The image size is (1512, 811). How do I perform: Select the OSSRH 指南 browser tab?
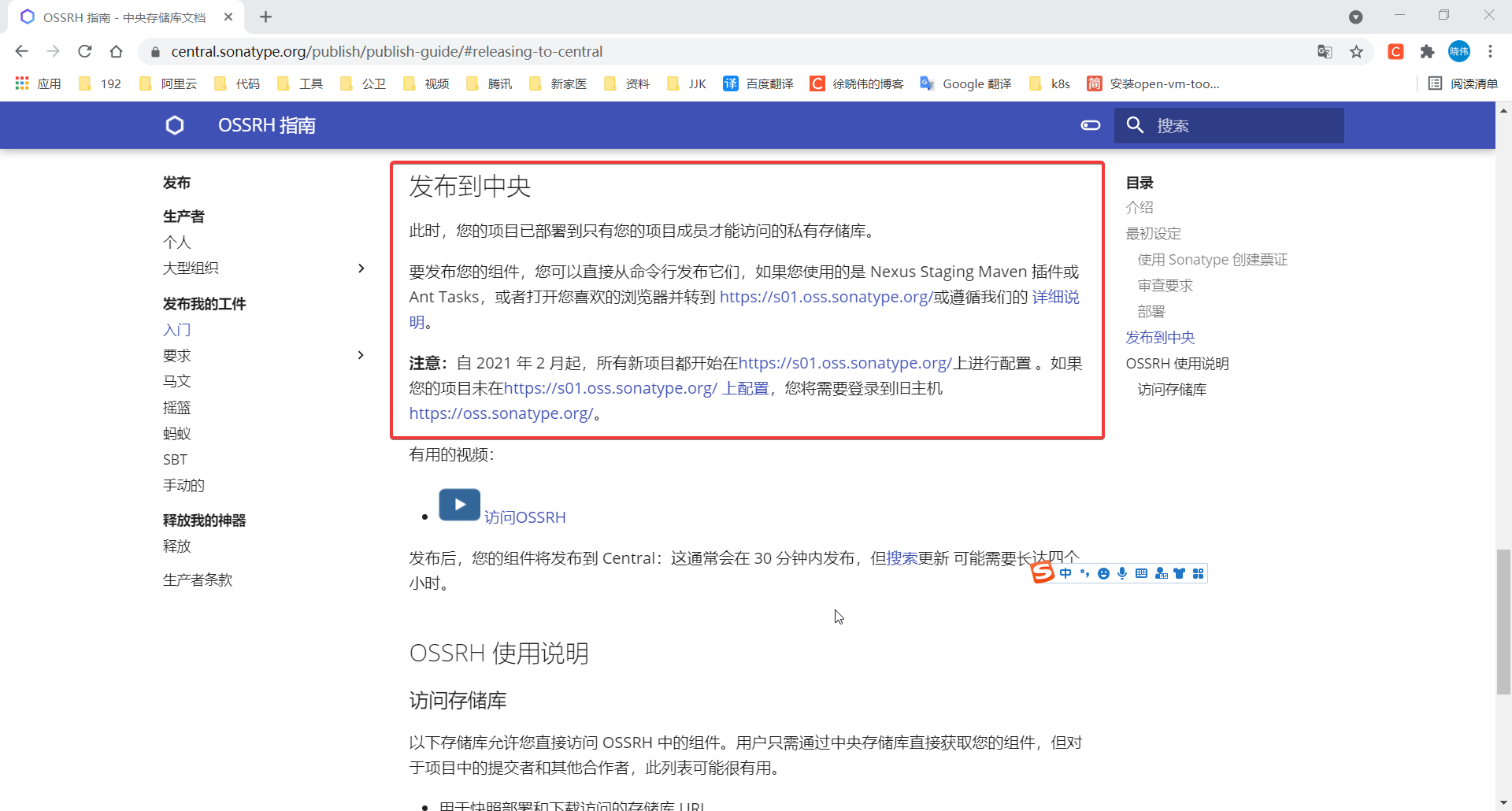click(124, 17)
